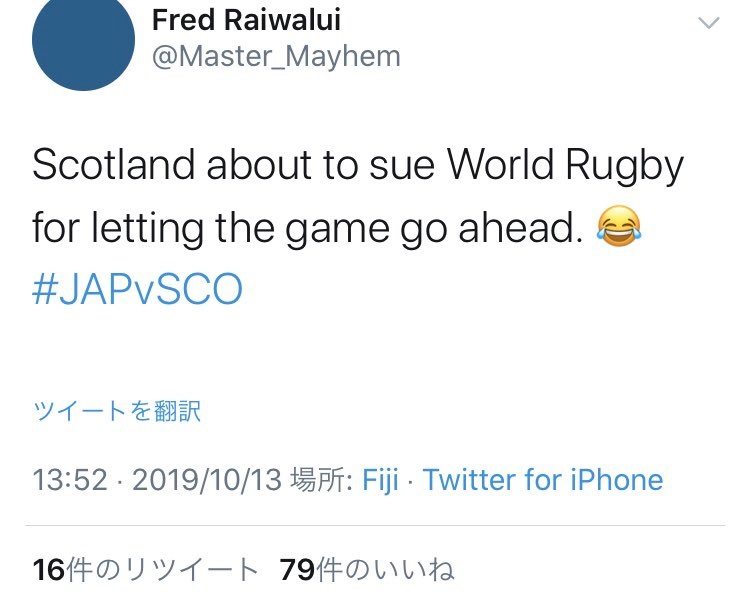Open the Twitter for iPhone source link
This screenshot has height=613, width=744.
[x=543, y=480]
